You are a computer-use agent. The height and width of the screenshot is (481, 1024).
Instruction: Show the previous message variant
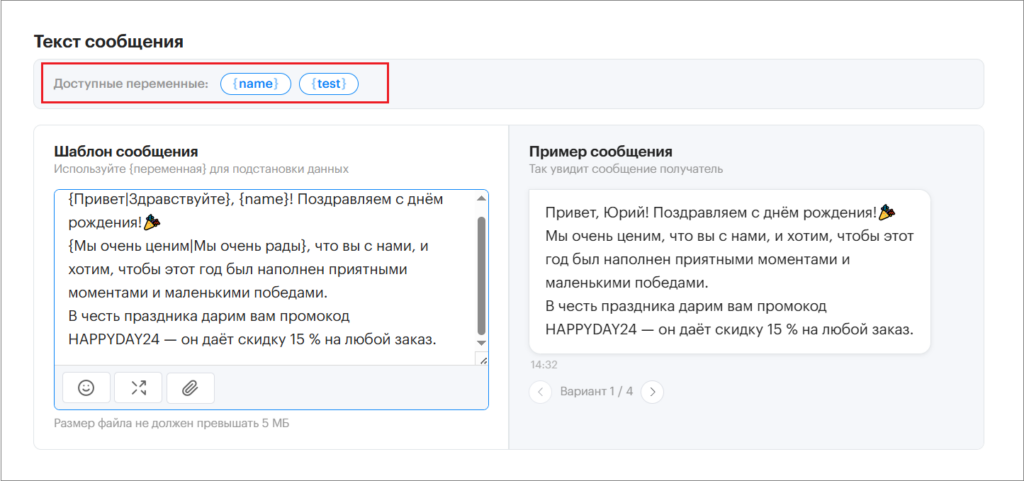click(540, 392)
